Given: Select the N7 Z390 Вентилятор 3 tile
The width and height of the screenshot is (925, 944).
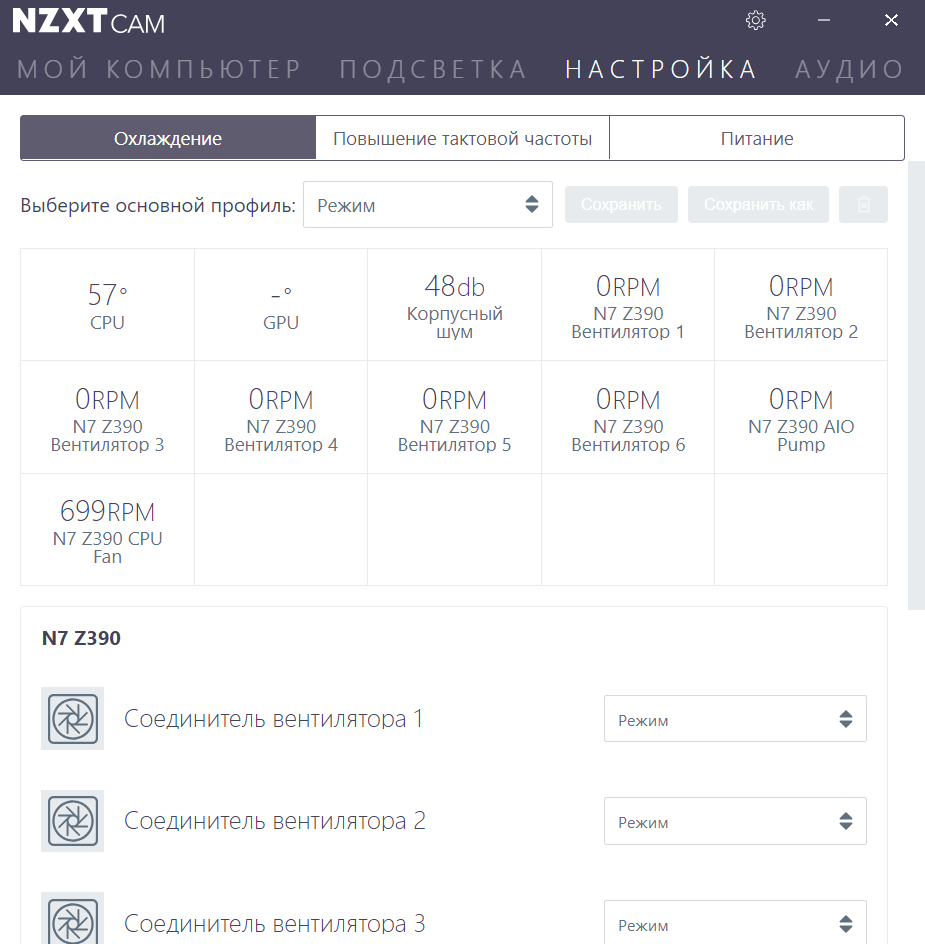Looking at the screenshot, I should [107, 417].
